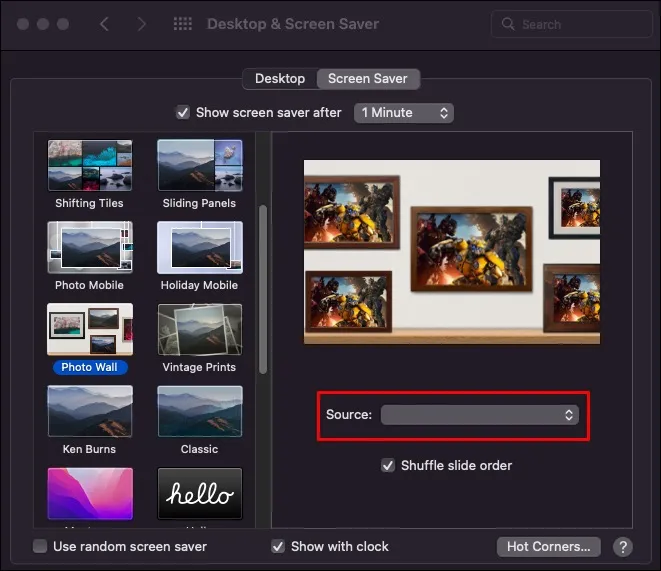The width and height of the screenshot is (661, 571).
Task: Click the help question mark button
Action: pyautogui.click(x=623, y=547)
